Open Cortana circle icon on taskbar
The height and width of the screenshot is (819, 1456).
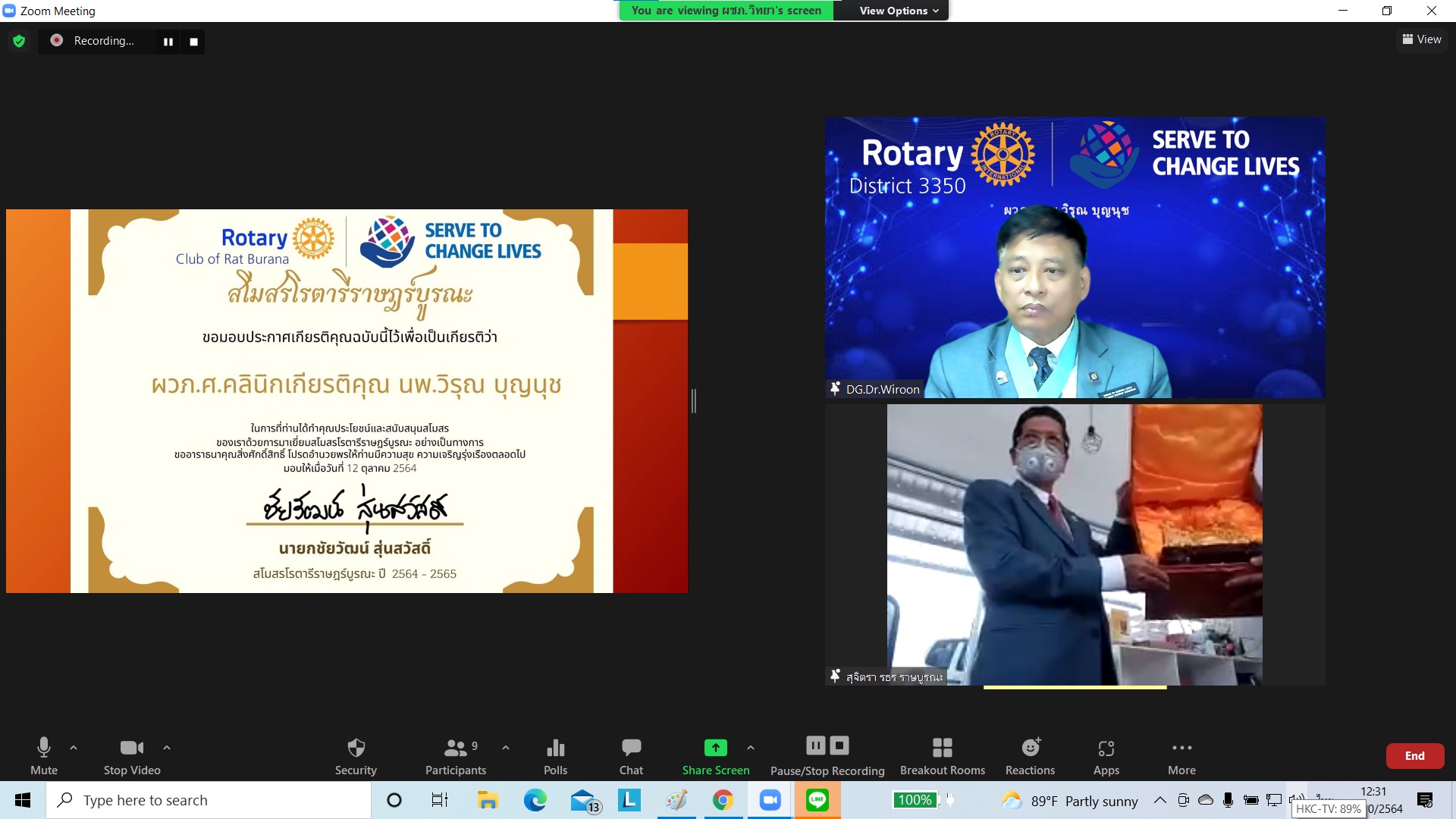click(x=394, y=800)
